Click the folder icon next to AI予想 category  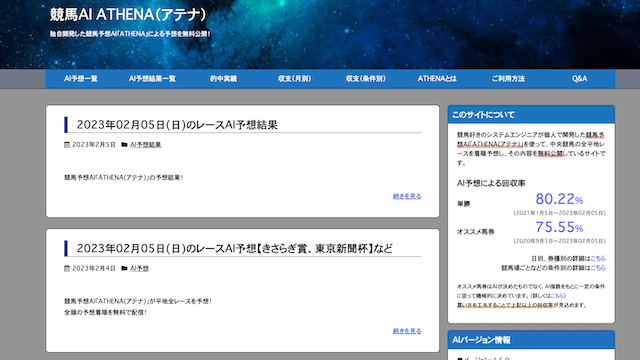(x=124, y=268)
